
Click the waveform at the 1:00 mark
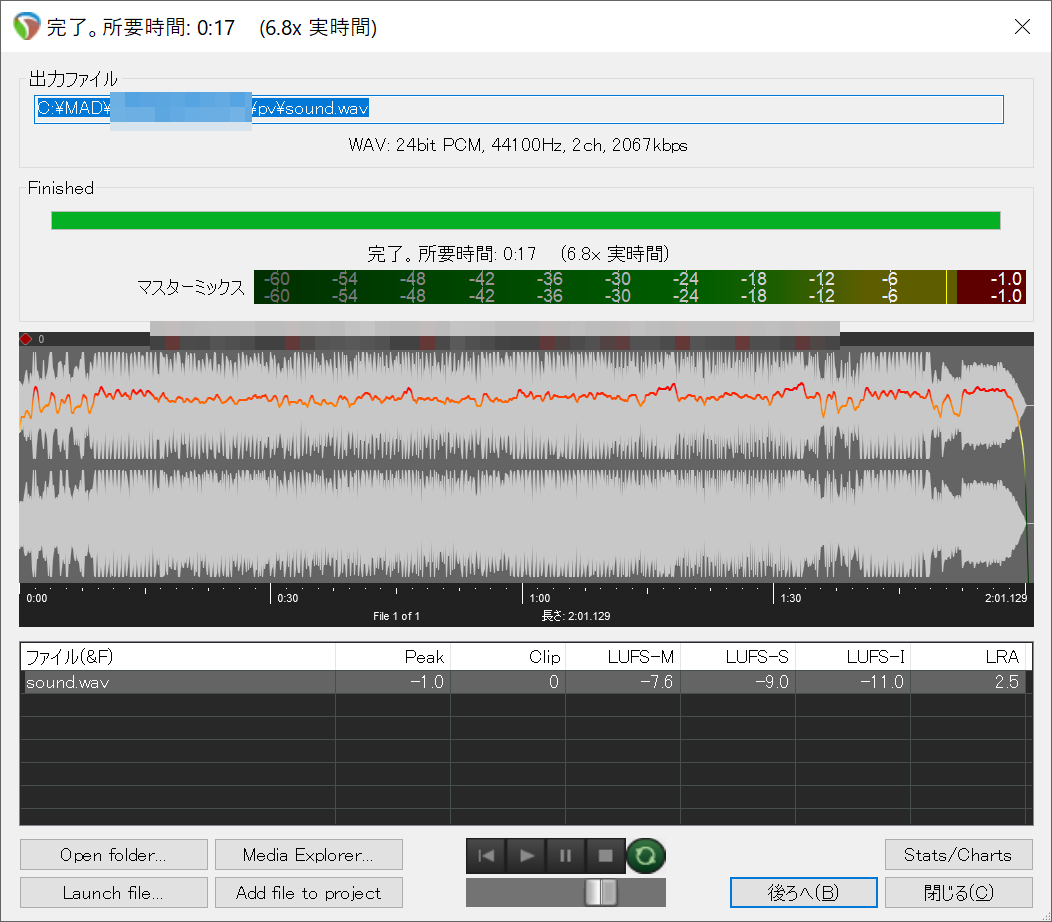[x=522, y=463]
